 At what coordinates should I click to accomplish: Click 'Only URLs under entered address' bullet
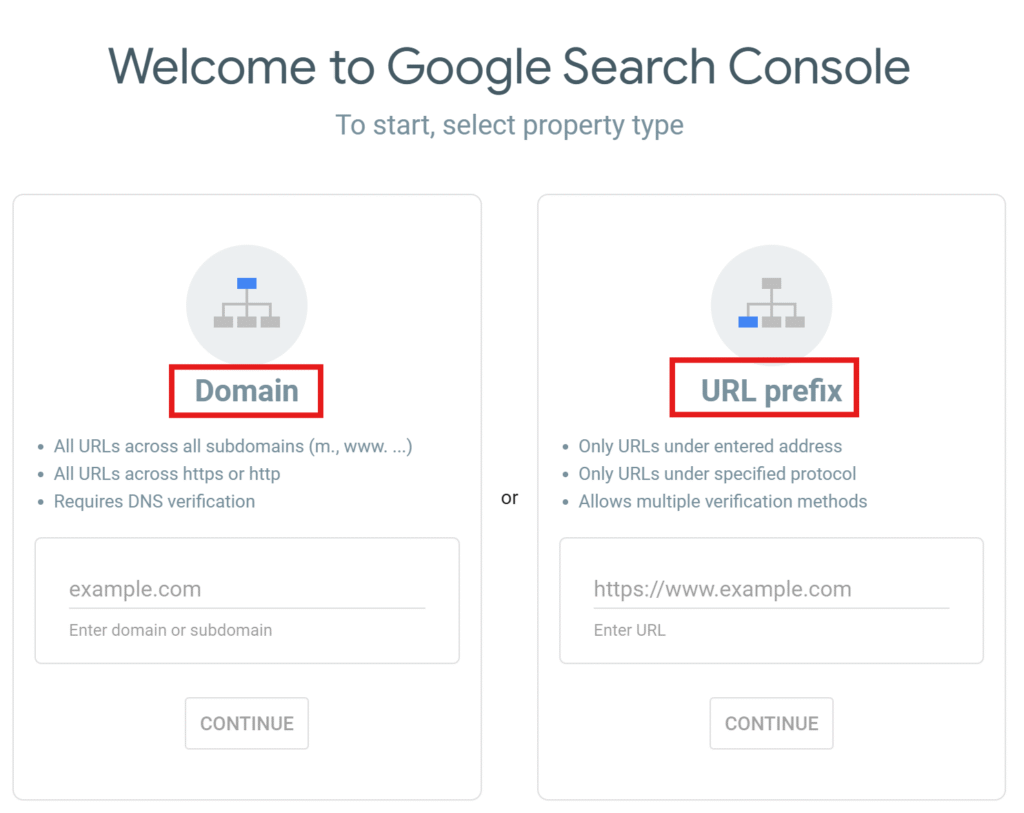(710, 446)
